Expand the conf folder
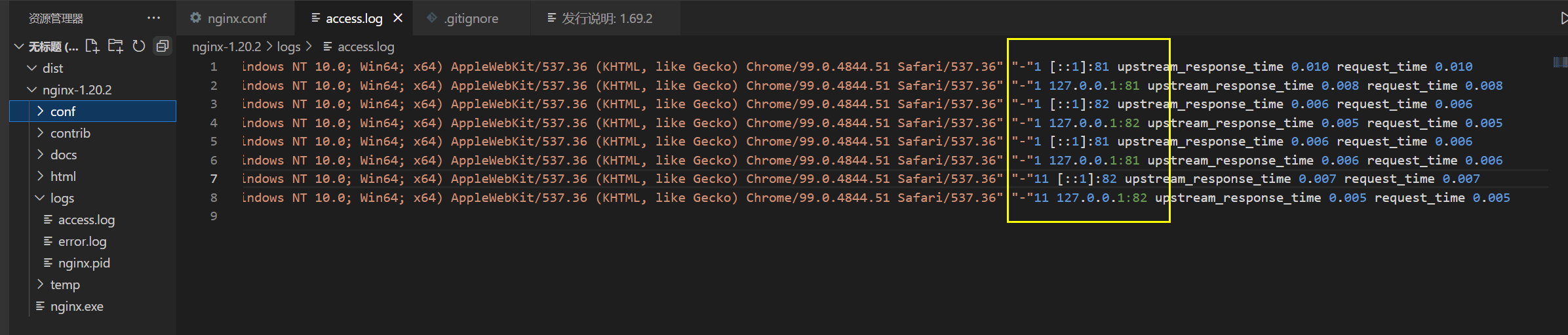Image resolution: width=1568 pixels, height=335 pixels. tap(41, 111)
